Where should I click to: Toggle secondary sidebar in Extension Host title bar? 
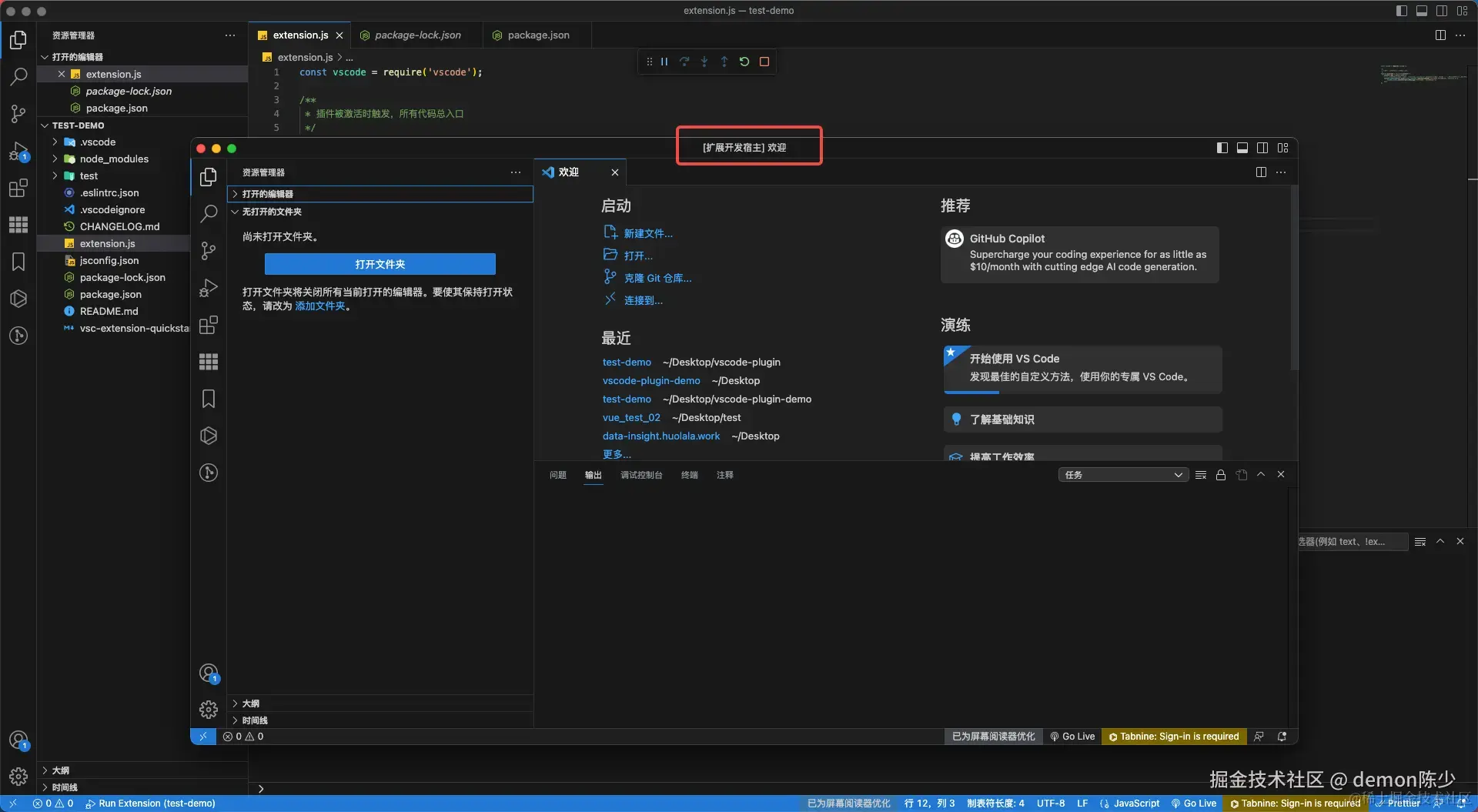[x=1262, y=148]
